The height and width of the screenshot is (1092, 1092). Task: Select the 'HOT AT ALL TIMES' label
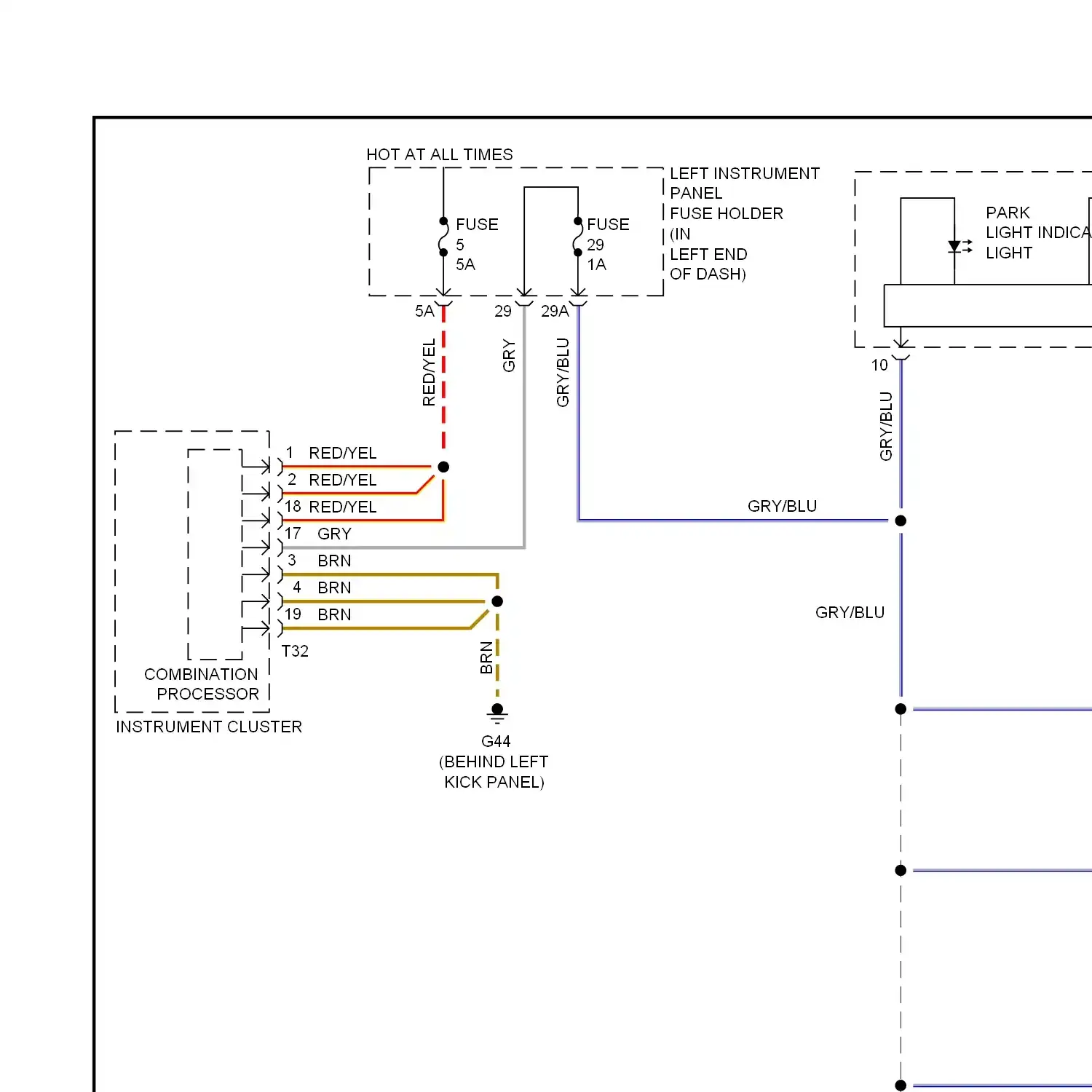440,154
